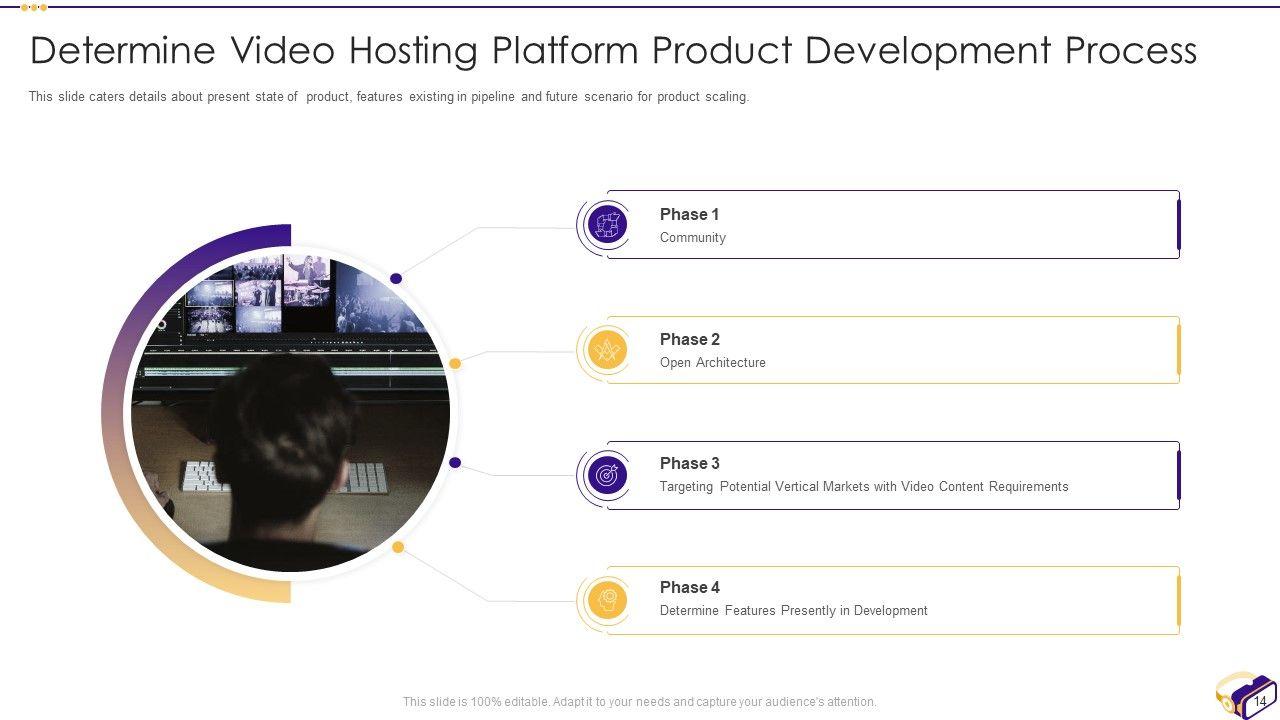Click the three yellow dots in top corner
Image resolution: width=1280 pixels, height=720 pixels.
point(33,7)
